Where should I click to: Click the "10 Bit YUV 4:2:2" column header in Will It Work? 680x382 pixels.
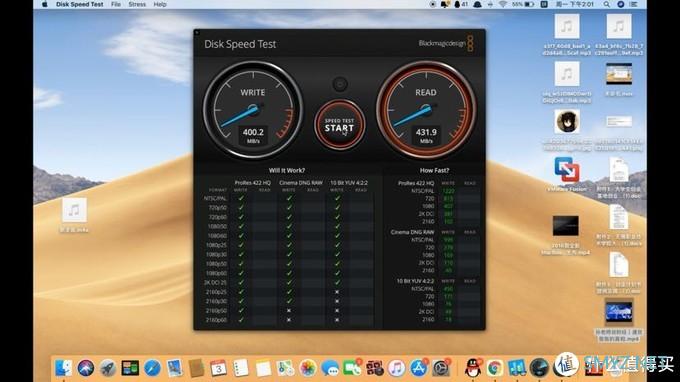(x=349, y=183)
